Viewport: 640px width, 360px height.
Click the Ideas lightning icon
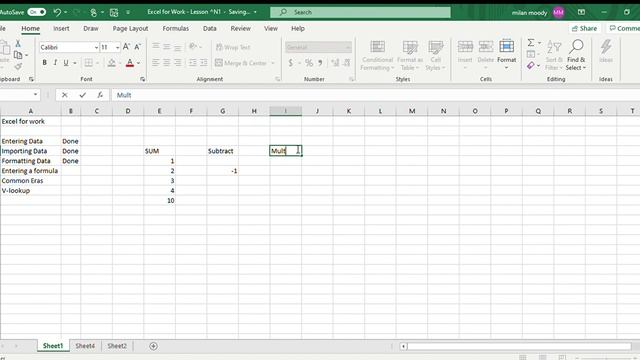tap(606, 47)
